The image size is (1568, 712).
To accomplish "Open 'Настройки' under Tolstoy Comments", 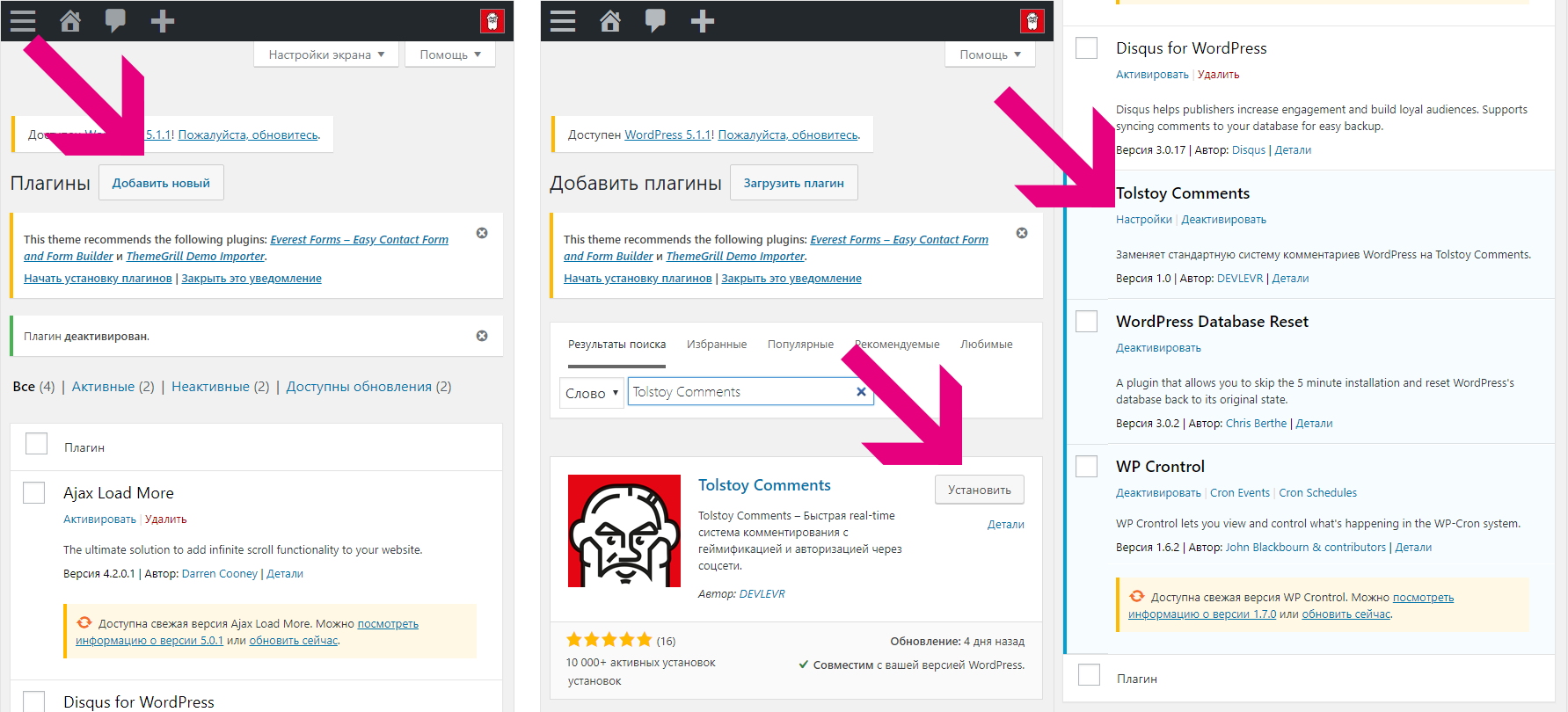I will coord(1144,220).
